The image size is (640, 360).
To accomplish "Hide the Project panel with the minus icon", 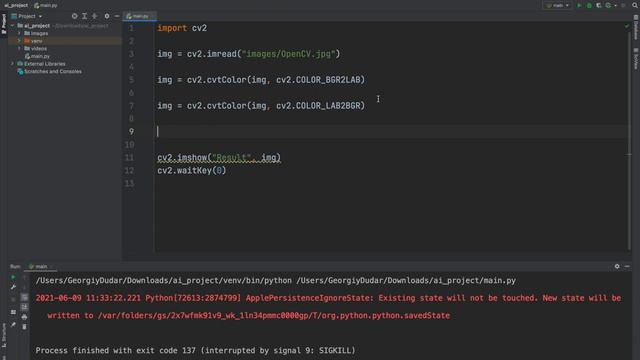I will (x=117, y=16).
